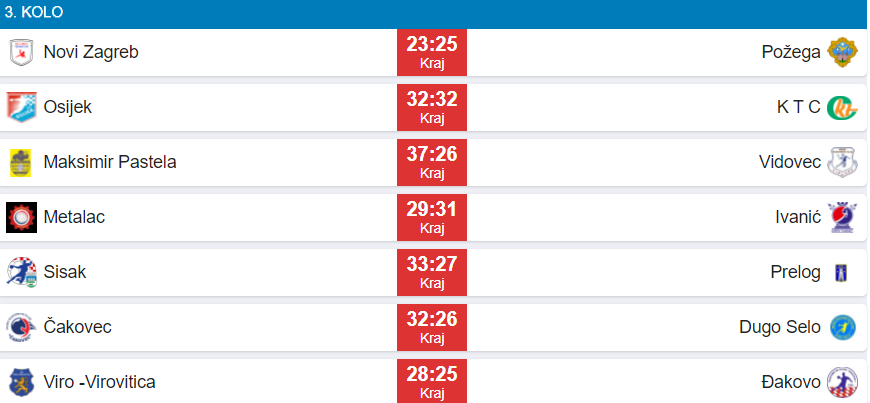870x403 pixels.
Task: Click the Požega club crest
Action: coord(841,52)
